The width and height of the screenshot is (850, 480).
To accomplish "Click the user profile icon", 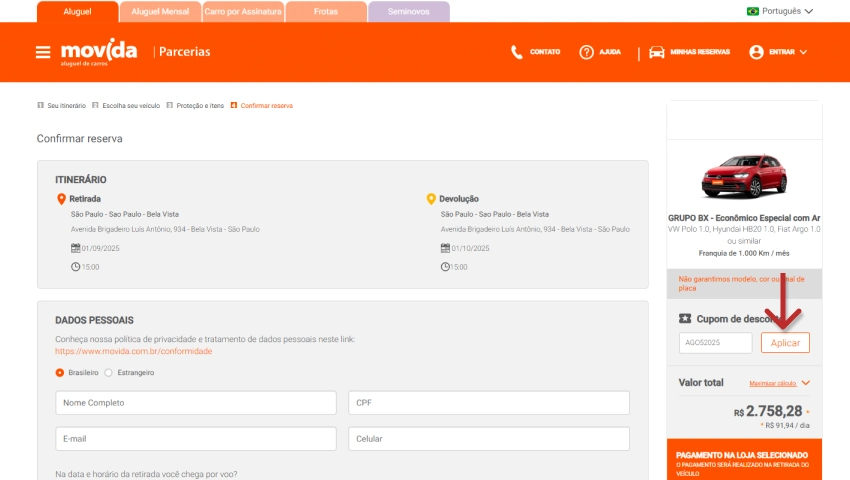I will click(x=756, y=52).
